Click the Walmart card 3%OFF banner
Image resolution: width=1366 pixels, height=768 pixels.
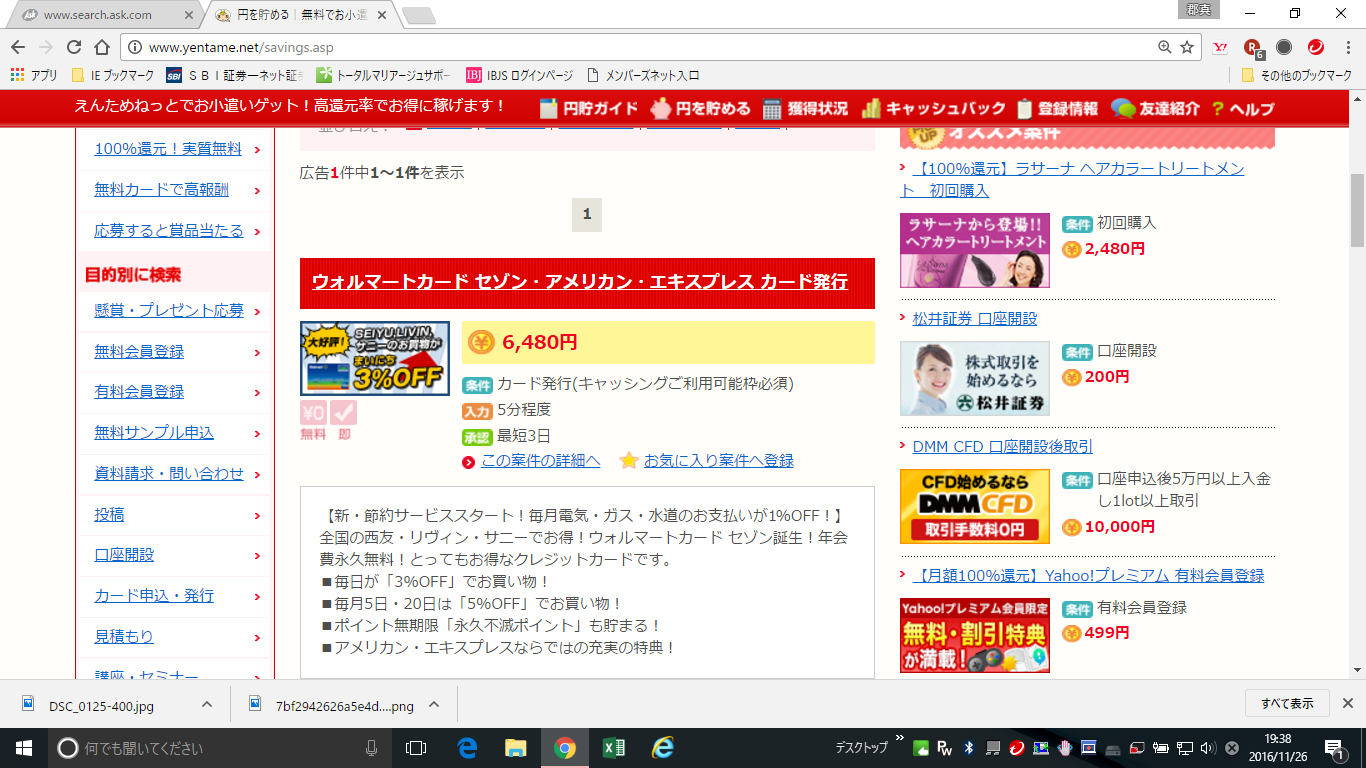[x=375, y=358]
